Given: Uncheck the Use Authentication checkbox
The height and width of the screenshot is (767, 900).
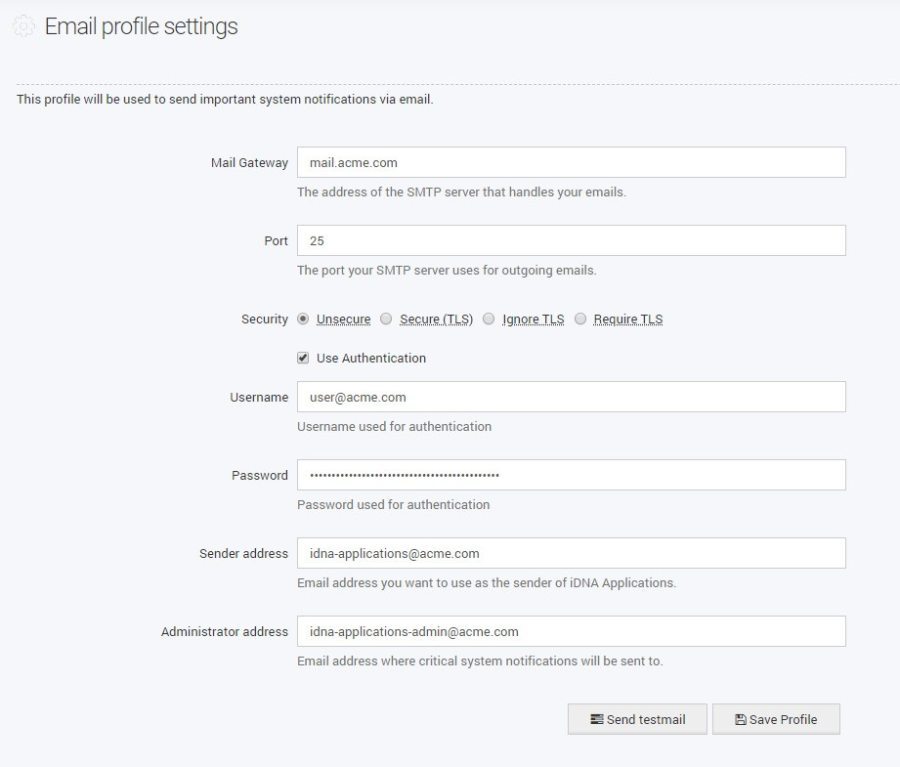Looking at the screenshot, I should pyautogui.click(x=303, y=358).
